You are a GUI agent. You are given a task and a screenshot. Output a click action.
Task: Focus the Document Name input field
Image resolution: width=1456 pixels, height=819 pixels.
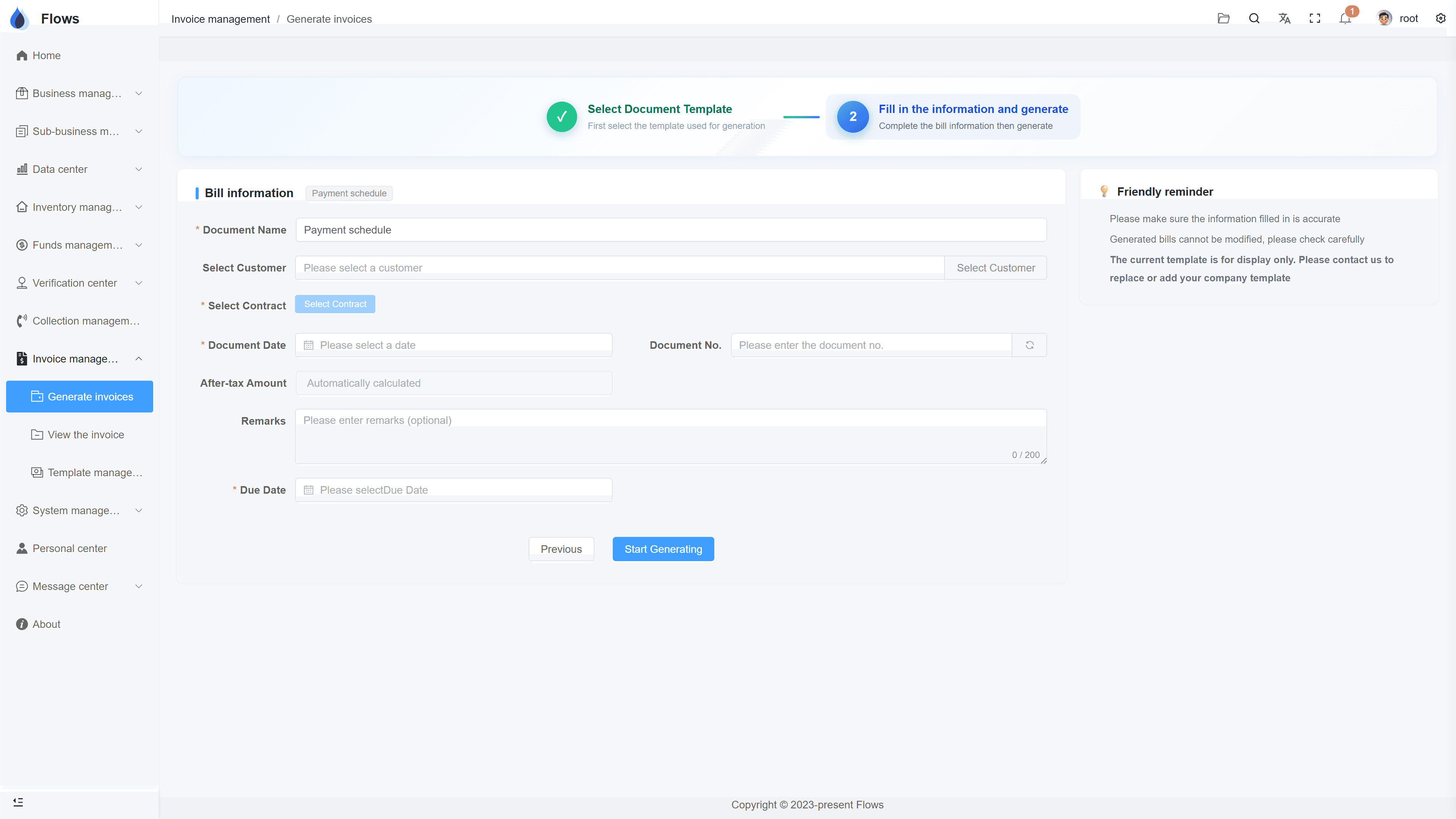[x=671, y=229]
